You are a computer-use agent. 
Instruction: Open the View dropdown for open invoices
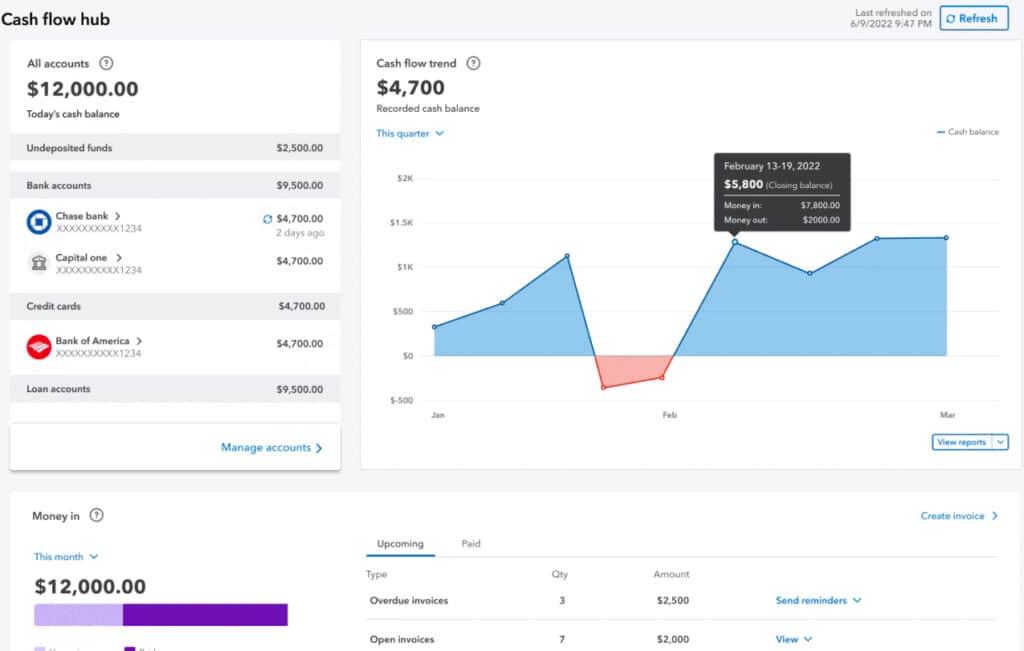(x=793, y=638)
